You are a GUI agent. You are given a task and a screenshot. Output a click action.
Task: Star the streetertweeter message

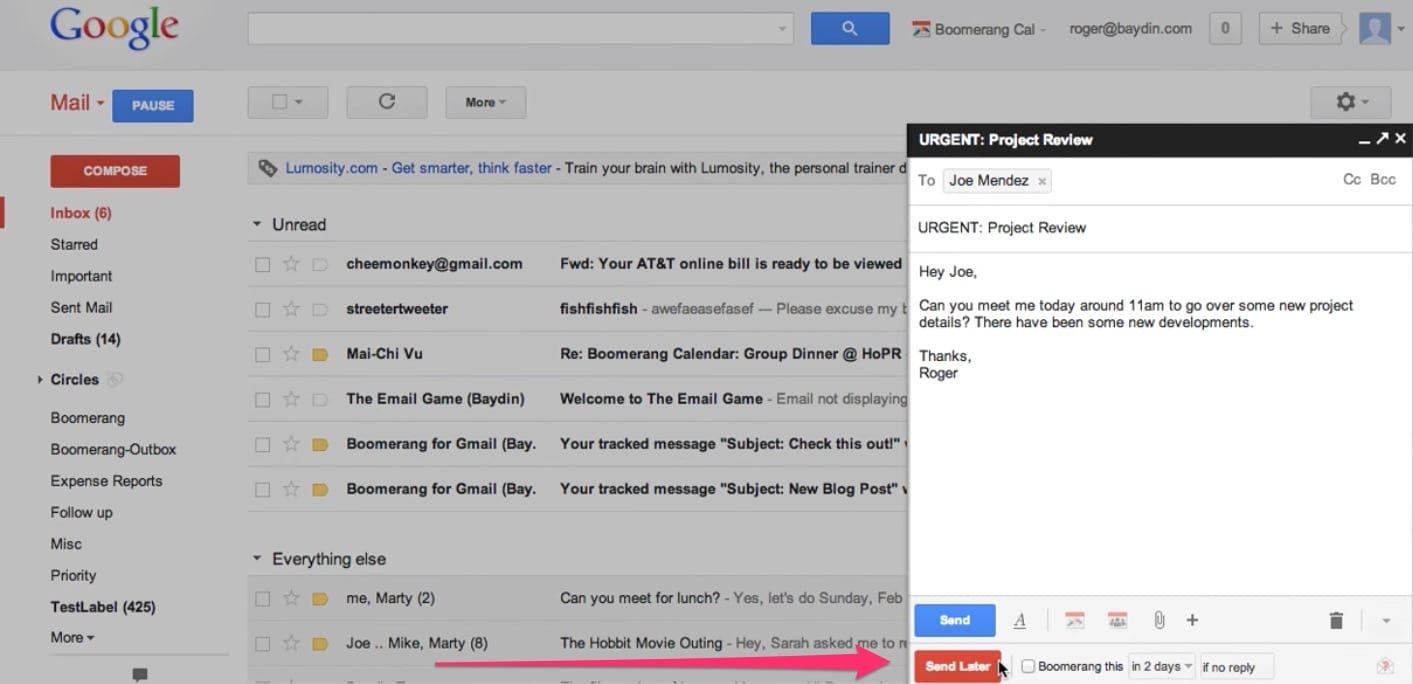click(x=291, y=309)
